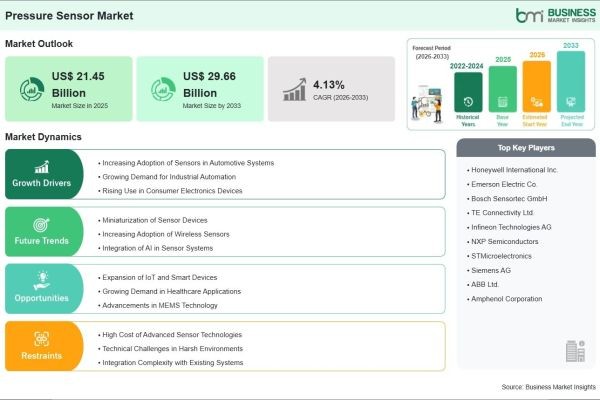Click the Market Outlook heading
This screenshot has width=600, height=400.
pos(39,44)
